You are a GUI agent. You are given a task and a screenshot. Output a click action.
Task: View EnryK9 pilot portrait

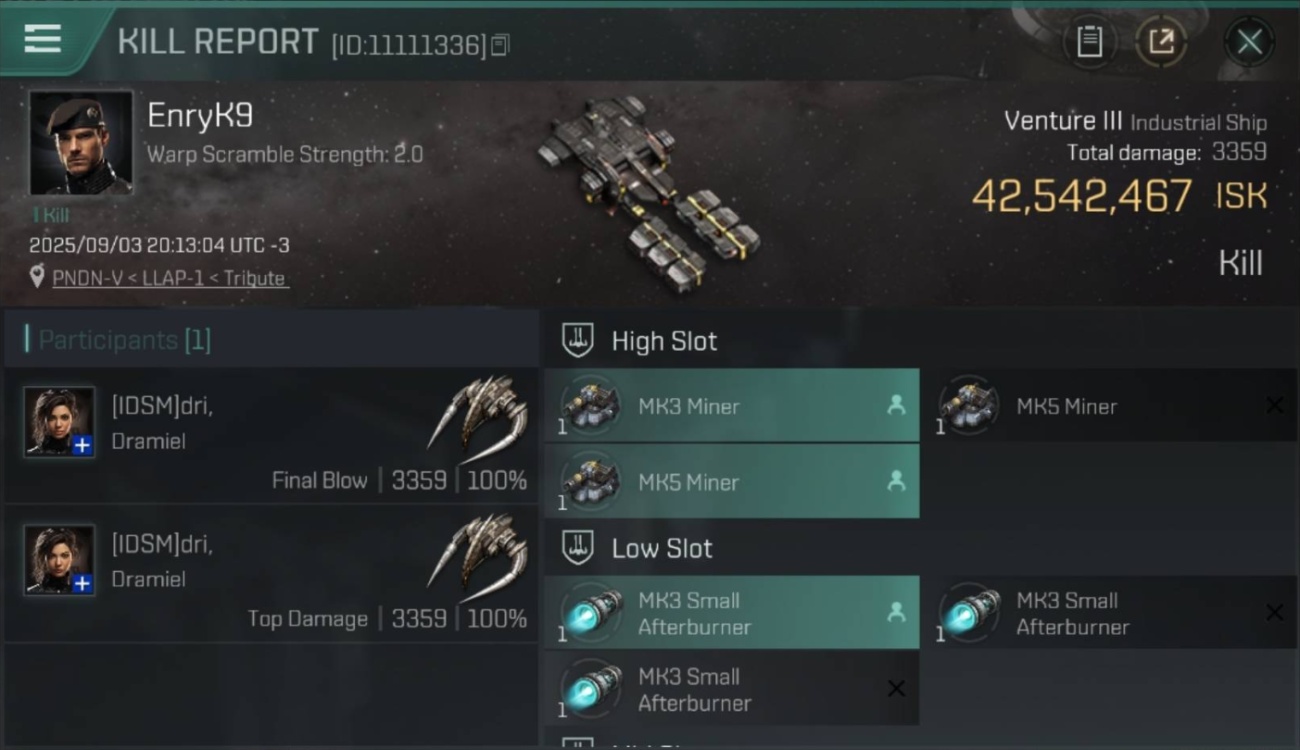coord(81,143)
